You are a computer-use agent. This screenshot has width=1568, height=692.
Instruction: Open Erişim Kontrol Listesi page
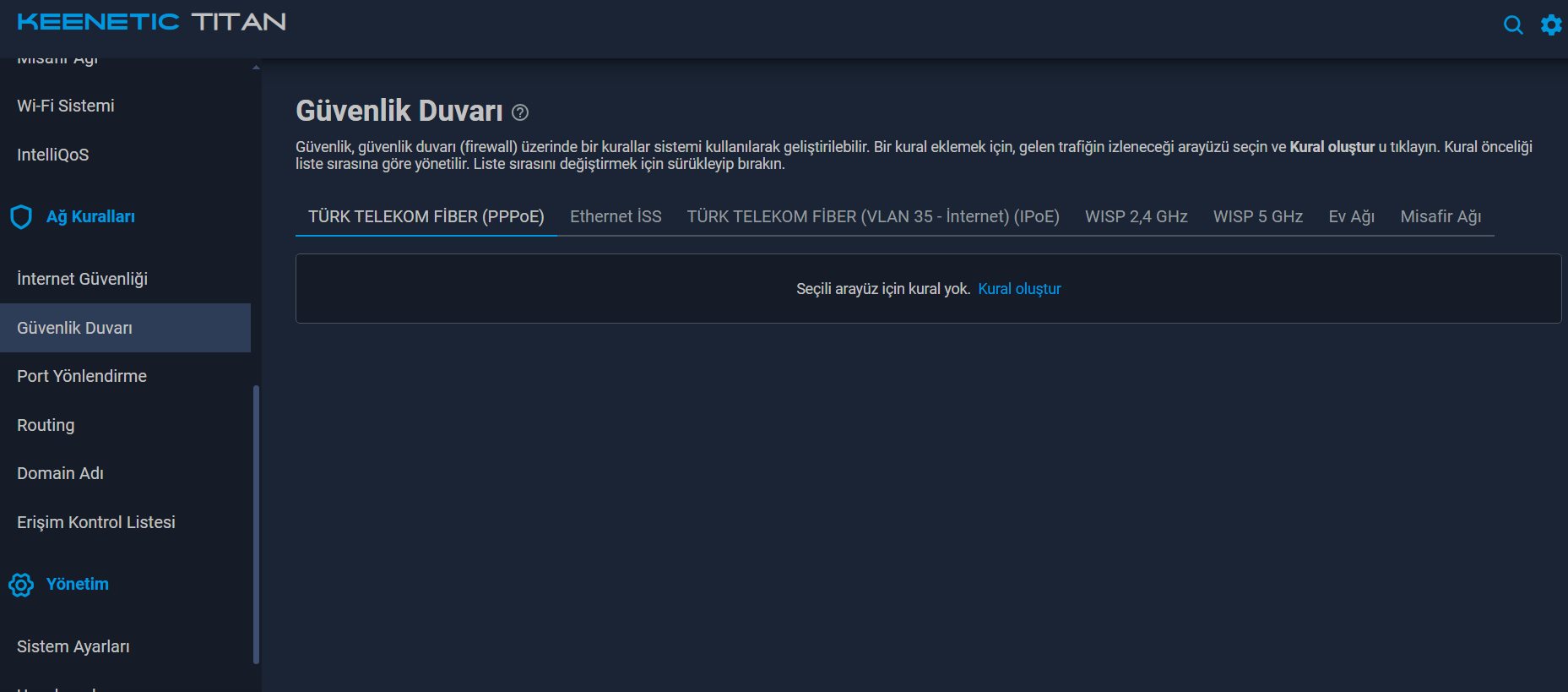[125, 522]
